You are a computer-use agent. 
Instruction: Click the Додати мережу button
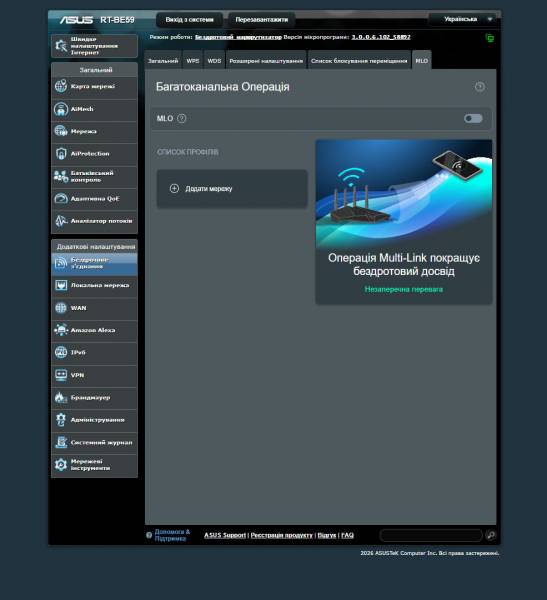coord(232,189)
